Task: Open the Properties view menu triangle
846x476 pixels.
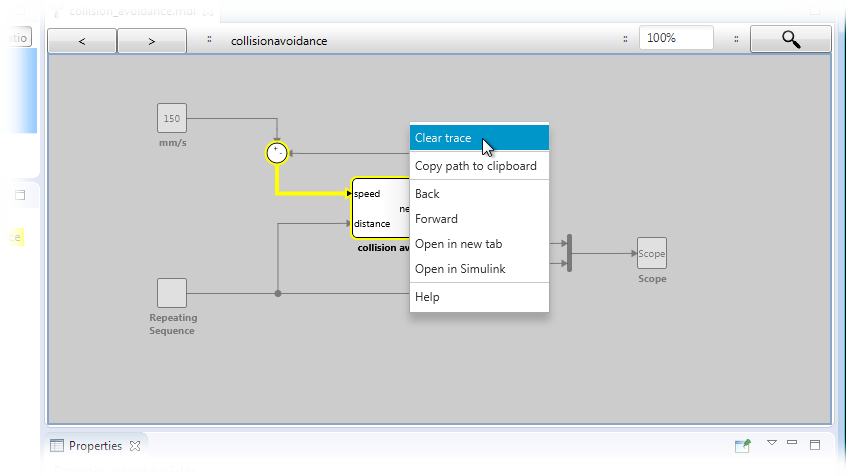Action: (x=771, y=443)
